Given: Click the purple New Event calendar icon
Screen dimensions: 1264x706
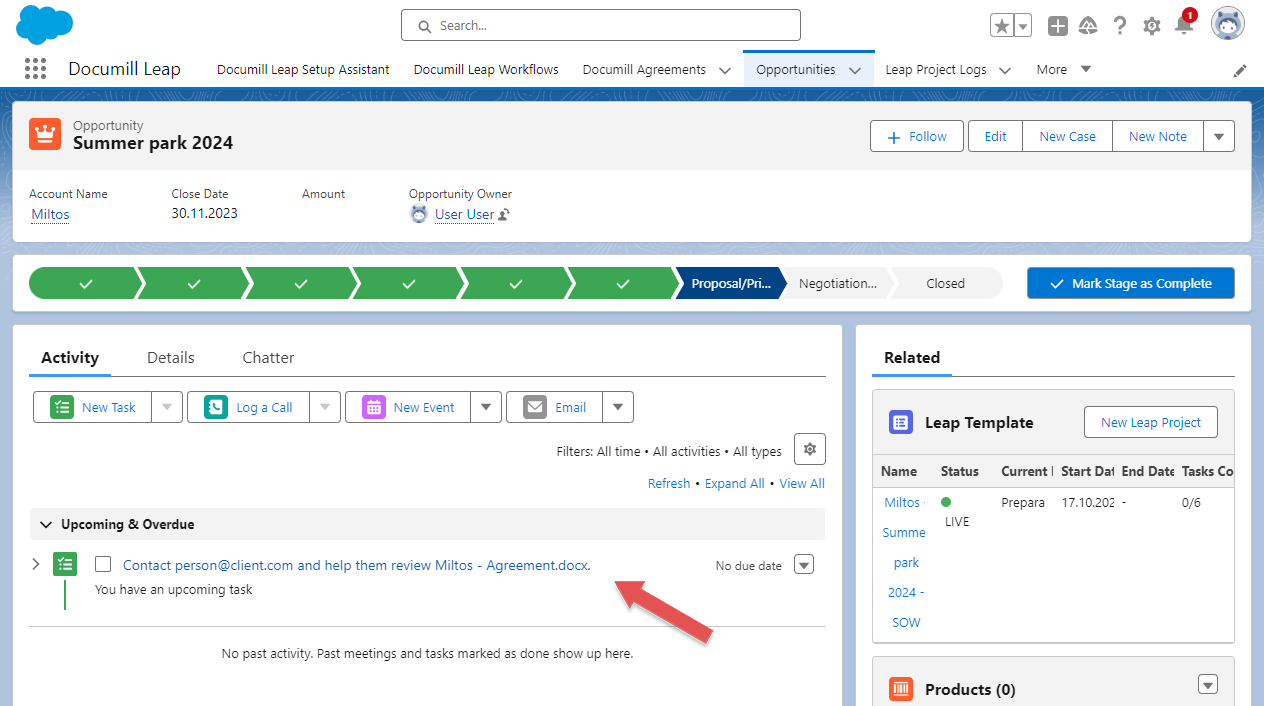Looking at the screenshot, I should 374,406.
